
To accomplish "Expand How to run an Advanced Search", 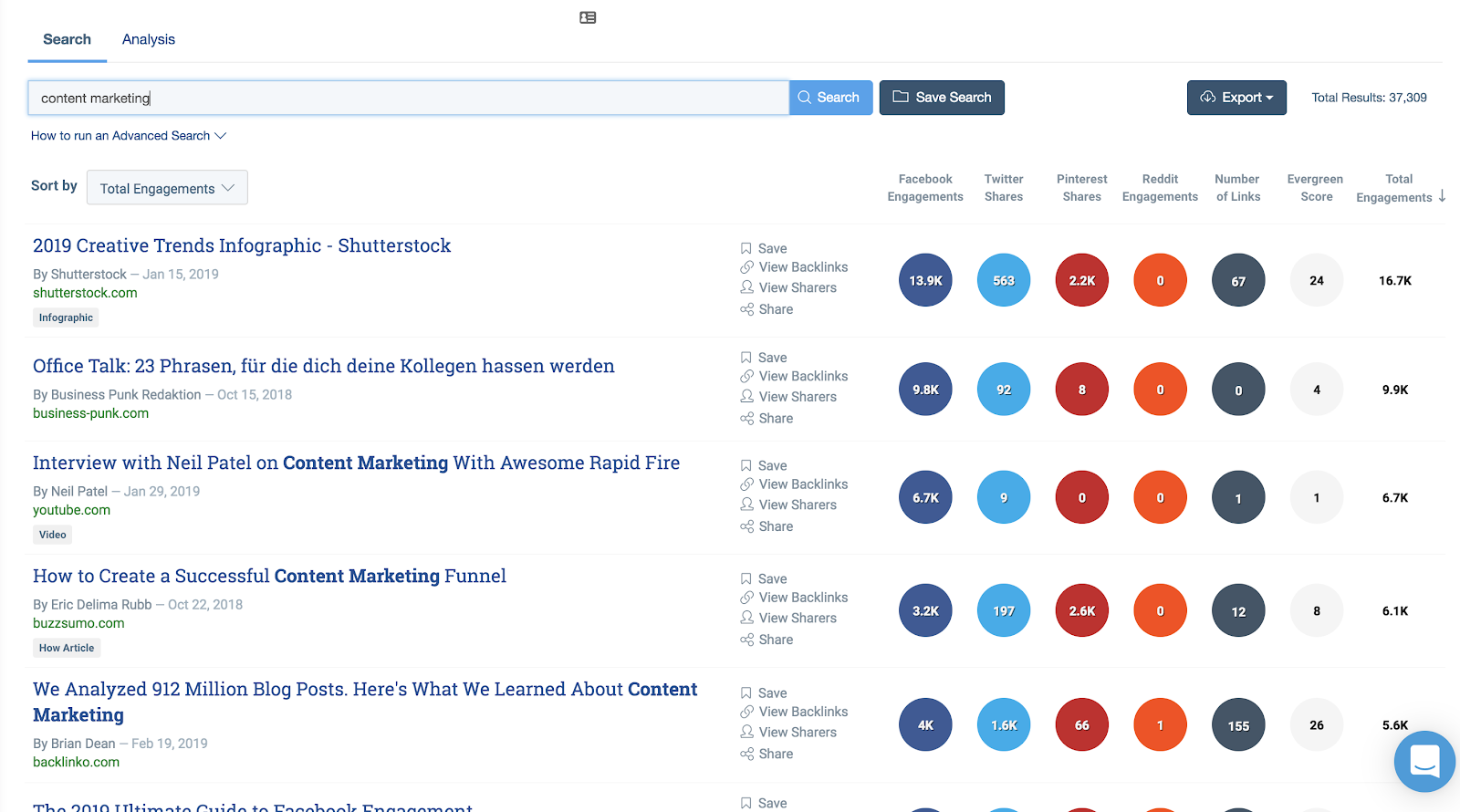I will [128, 136].
